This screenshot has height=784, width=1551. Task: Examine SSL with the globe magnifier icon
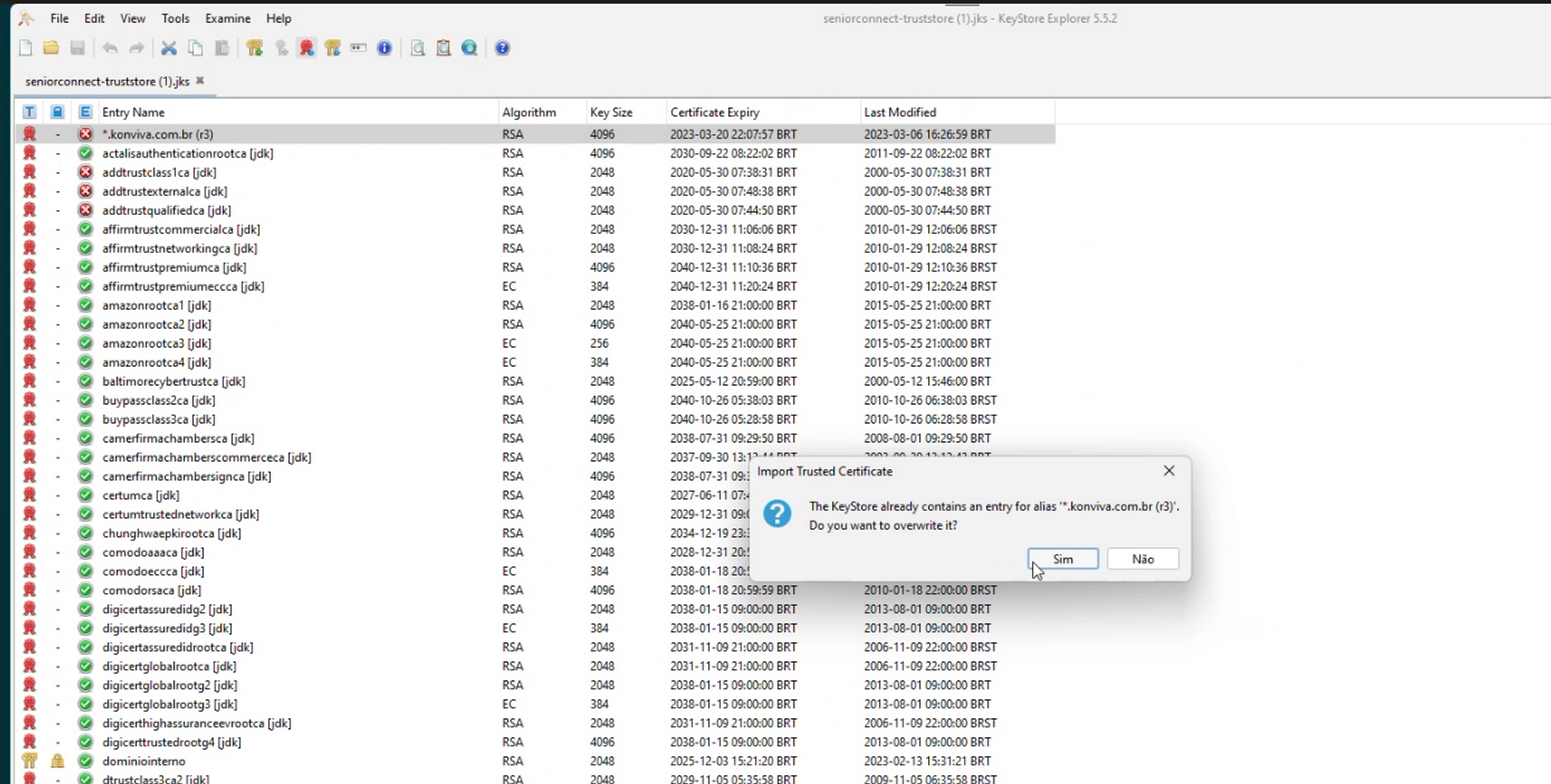[470, 48]
